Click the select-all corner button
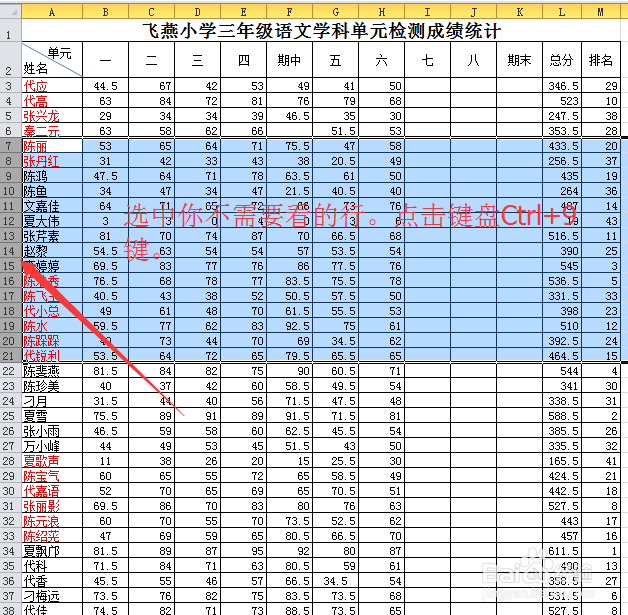The image size is (628, 615). coord(10,12)
